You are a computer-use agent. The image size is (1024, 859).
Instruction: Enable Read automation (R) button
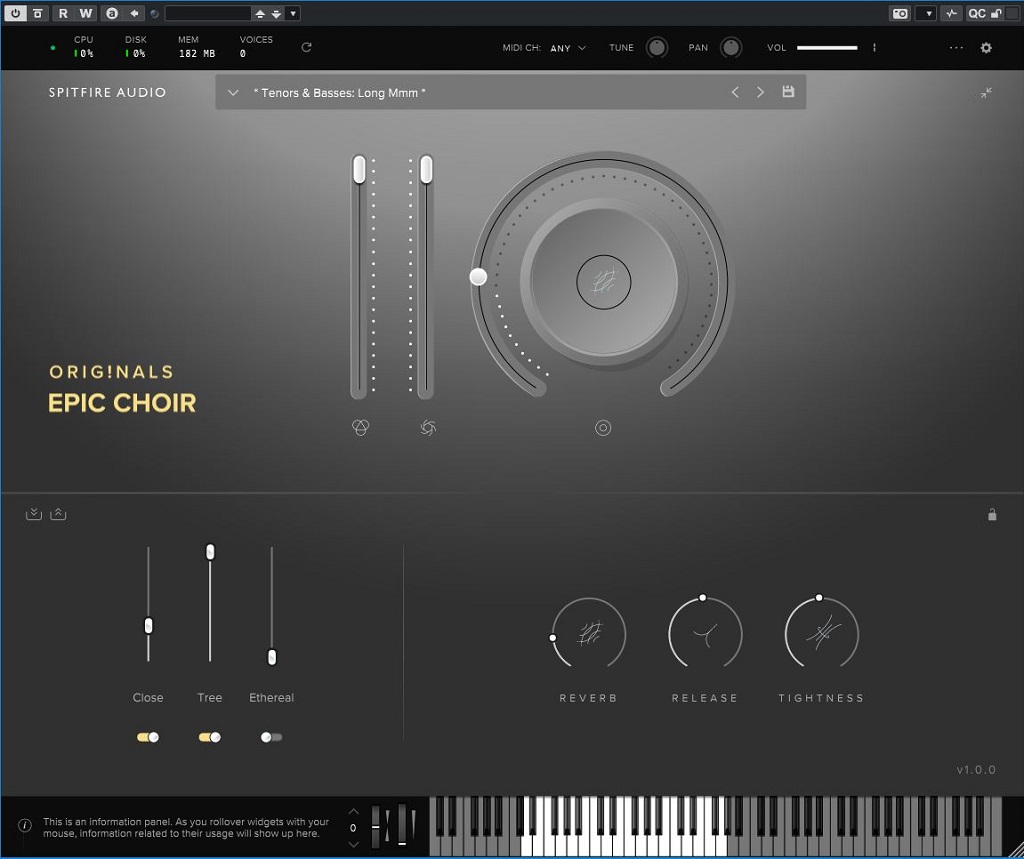(63, 13)
